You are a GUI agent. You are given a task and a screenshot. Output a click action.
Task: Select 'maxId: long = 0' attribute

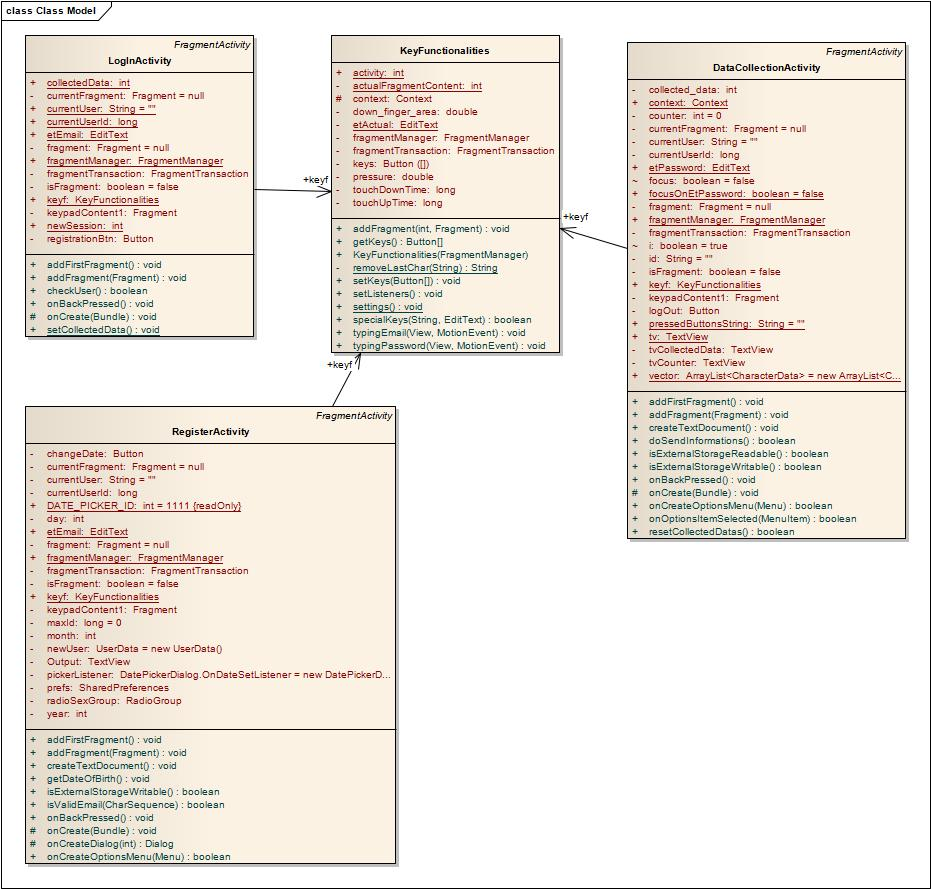click(x=84, y=624)
